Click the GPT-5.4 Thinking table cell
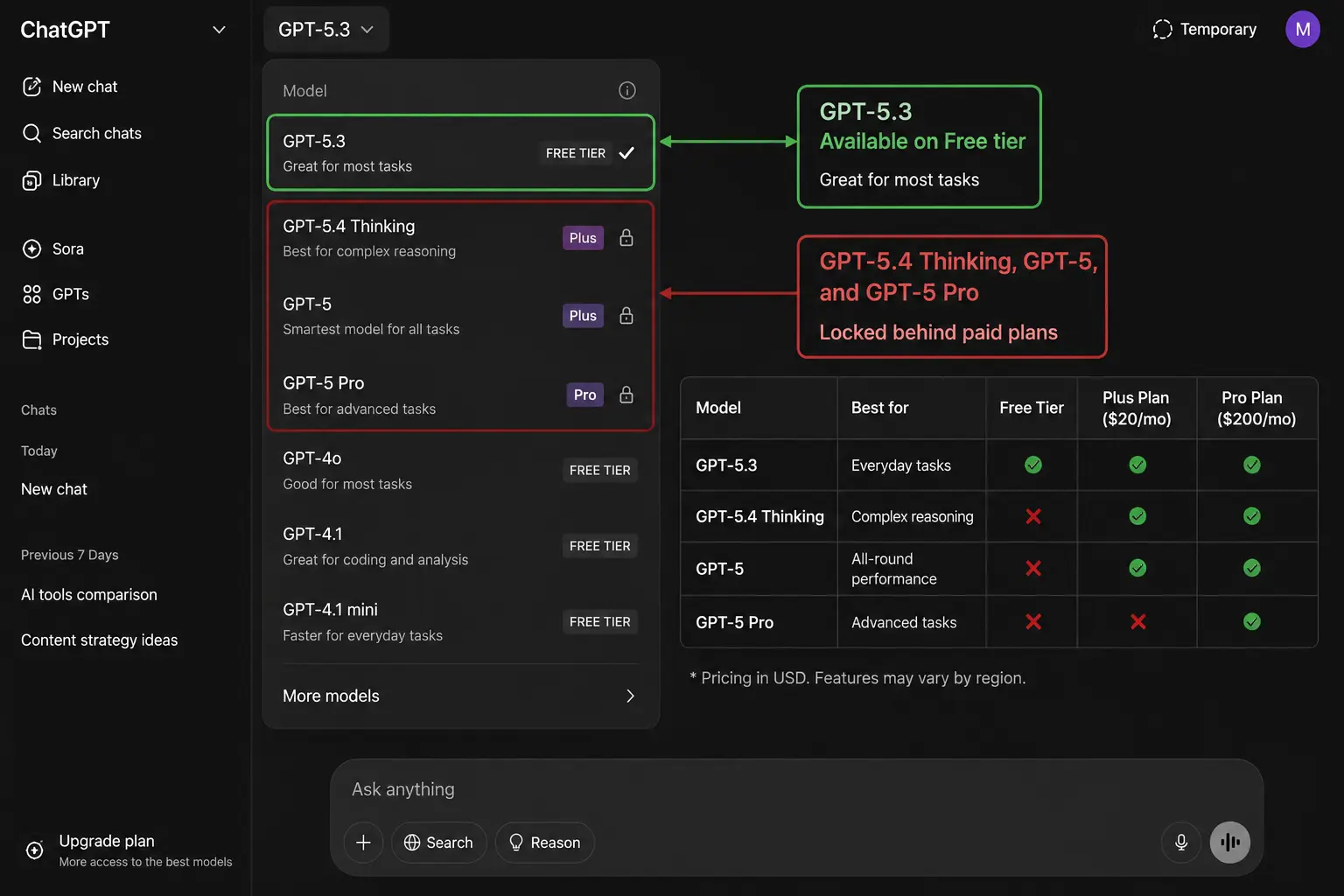 (759, 516)
